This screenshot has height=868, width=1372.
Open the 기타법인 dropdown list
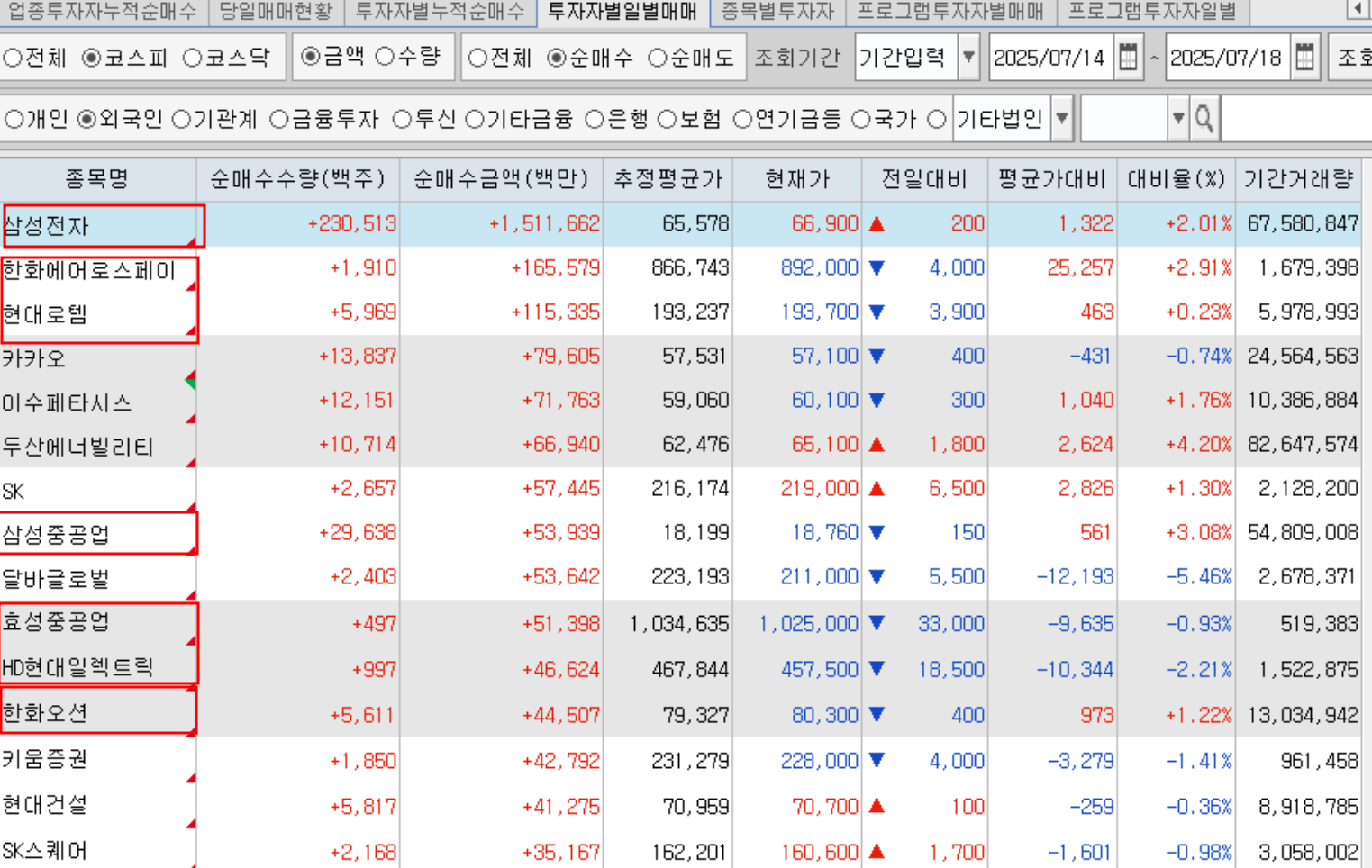click(1062, 119)
